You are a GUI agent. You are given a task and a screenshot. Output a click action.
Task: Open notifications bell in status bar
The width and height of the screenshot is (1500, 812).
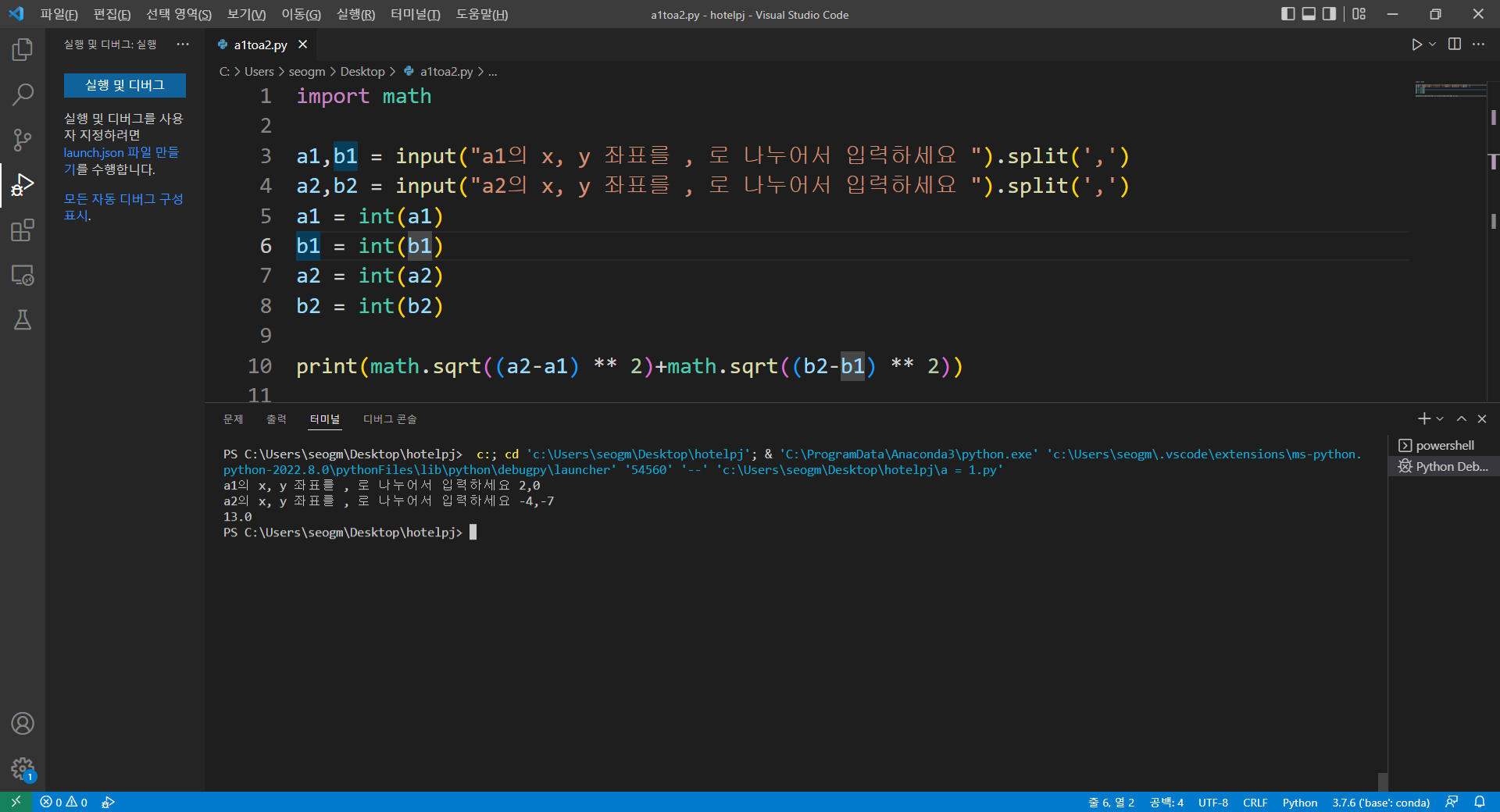point(1480,802)
